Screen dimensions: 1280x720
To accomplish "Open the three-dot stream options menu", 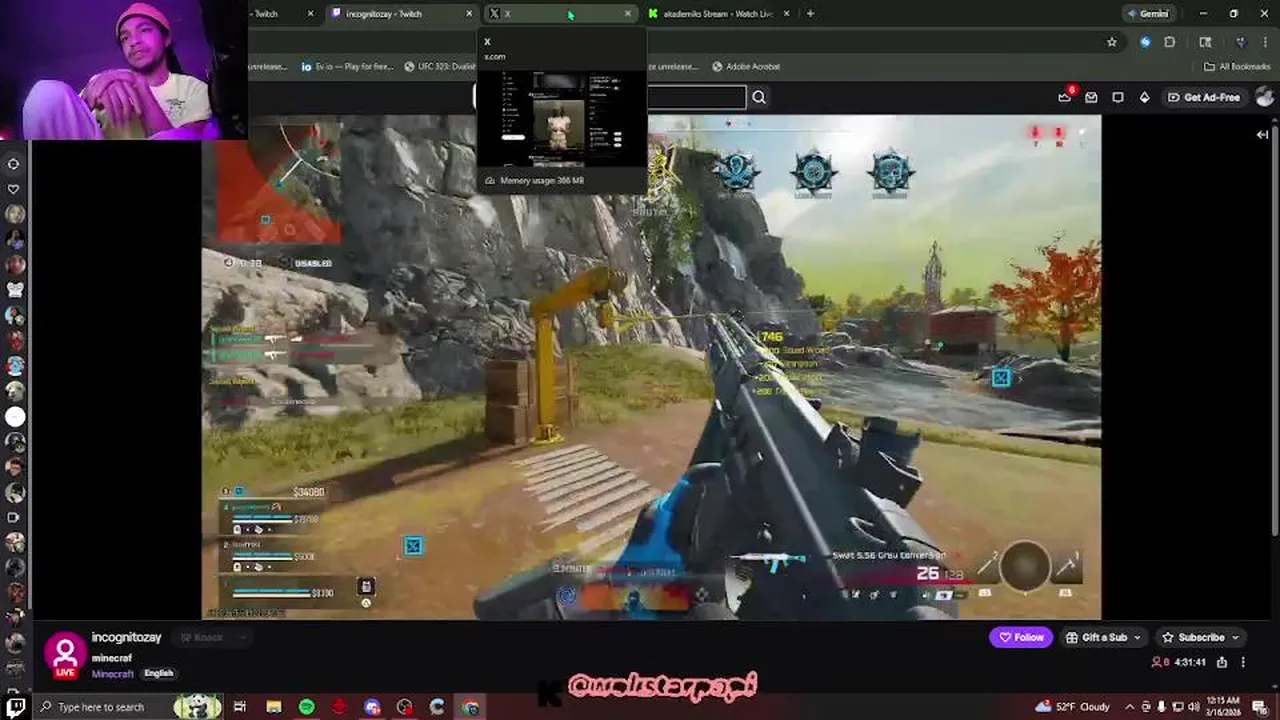I will tap(1243, 662).
